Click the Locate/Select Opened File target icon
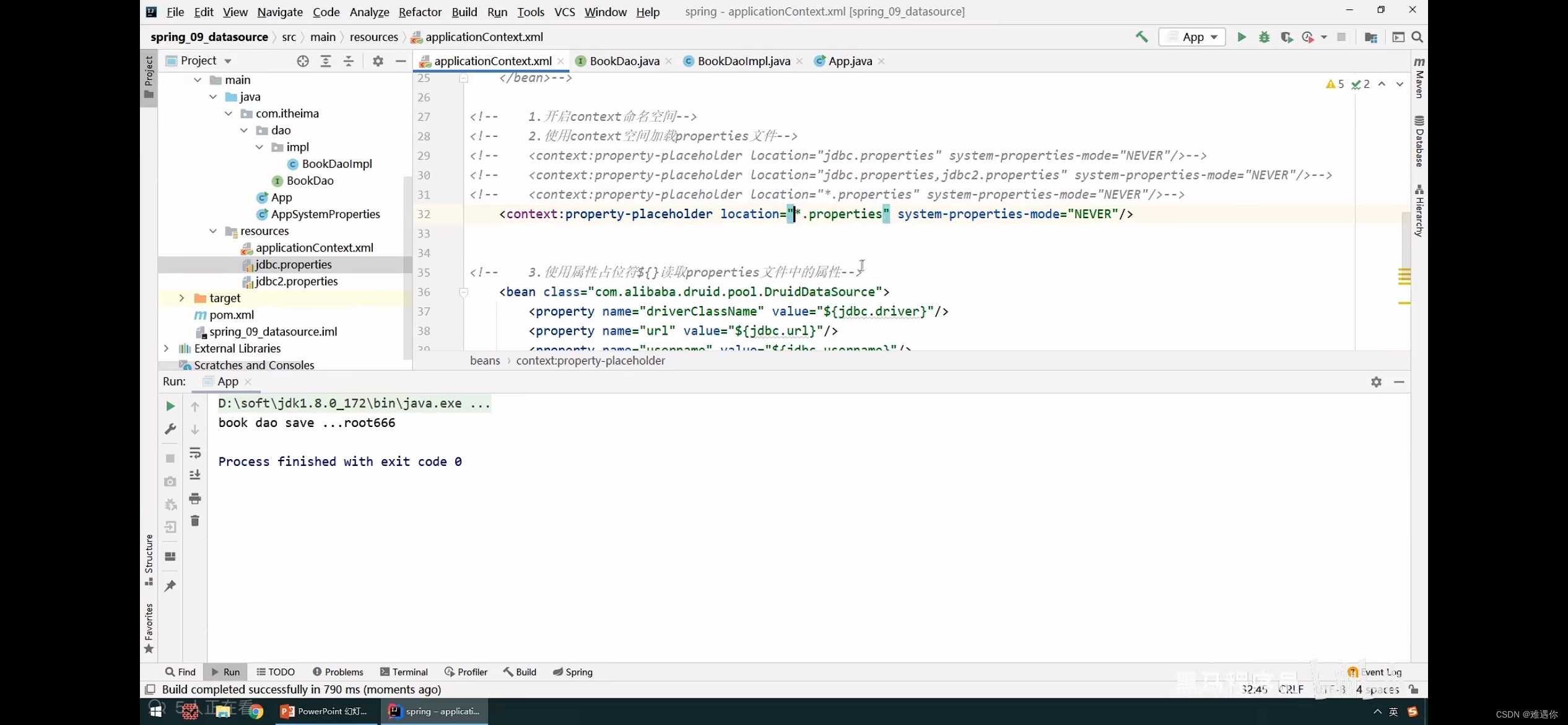Image resolution: width=1568 pixels, height=725 pixels. (x=303, y=61)
